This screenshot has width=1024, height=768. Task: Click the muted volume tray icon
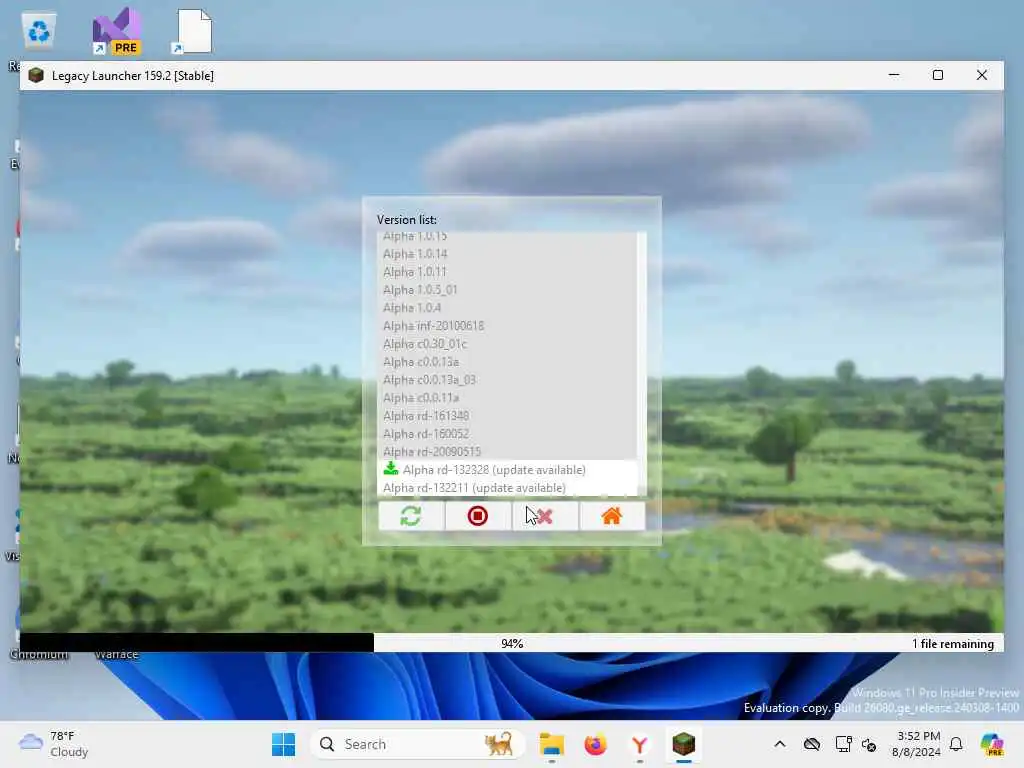click(869, 744)
